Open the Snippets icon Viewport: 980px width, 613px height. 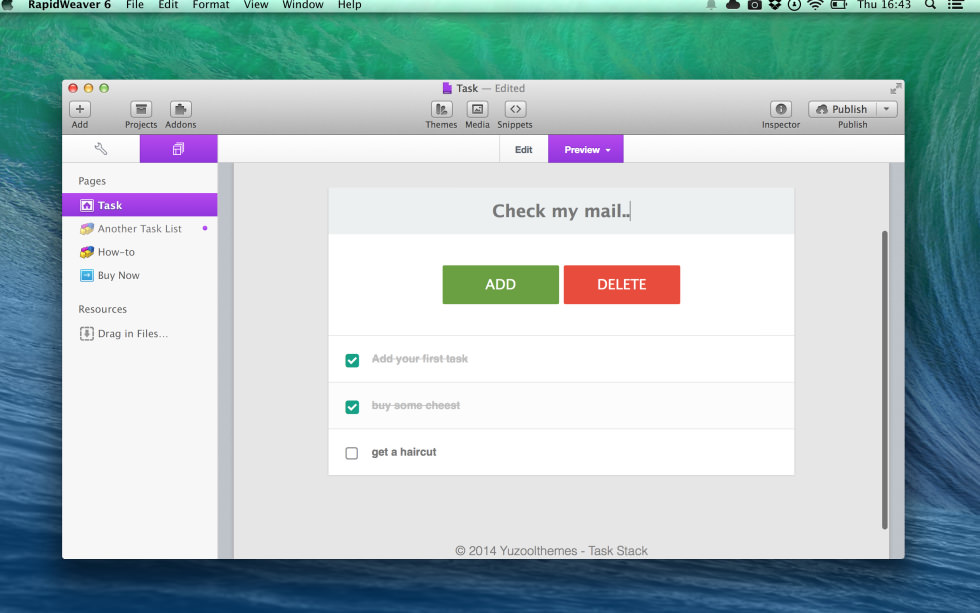click(x=515, y=109)
